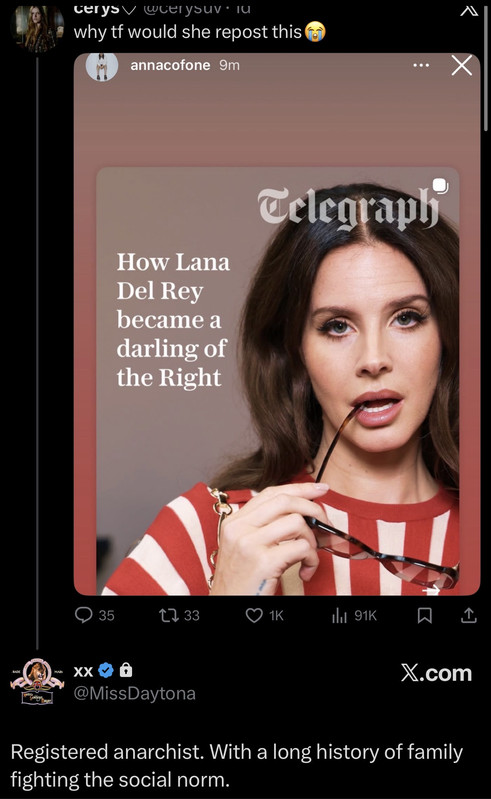Screen dimensions: 491x799
Task: Open annacofone story avatar
Action: click(x=102, y=65)
